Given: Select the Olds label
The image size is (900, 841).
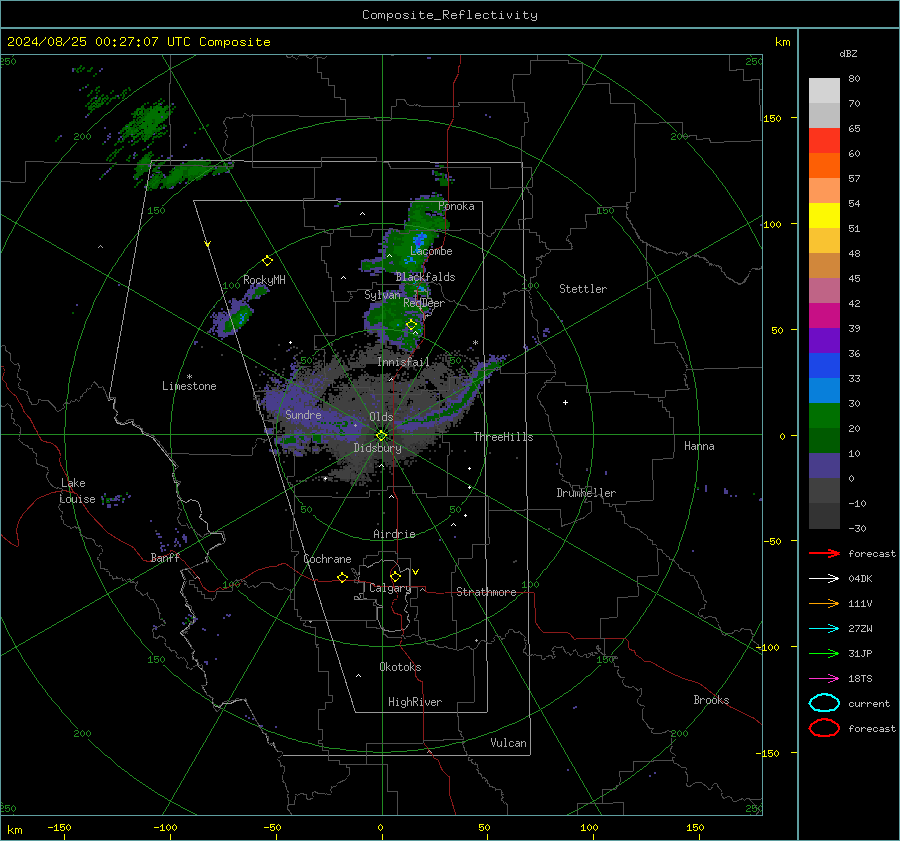Looking at the screenshot, I should (381, 417).
